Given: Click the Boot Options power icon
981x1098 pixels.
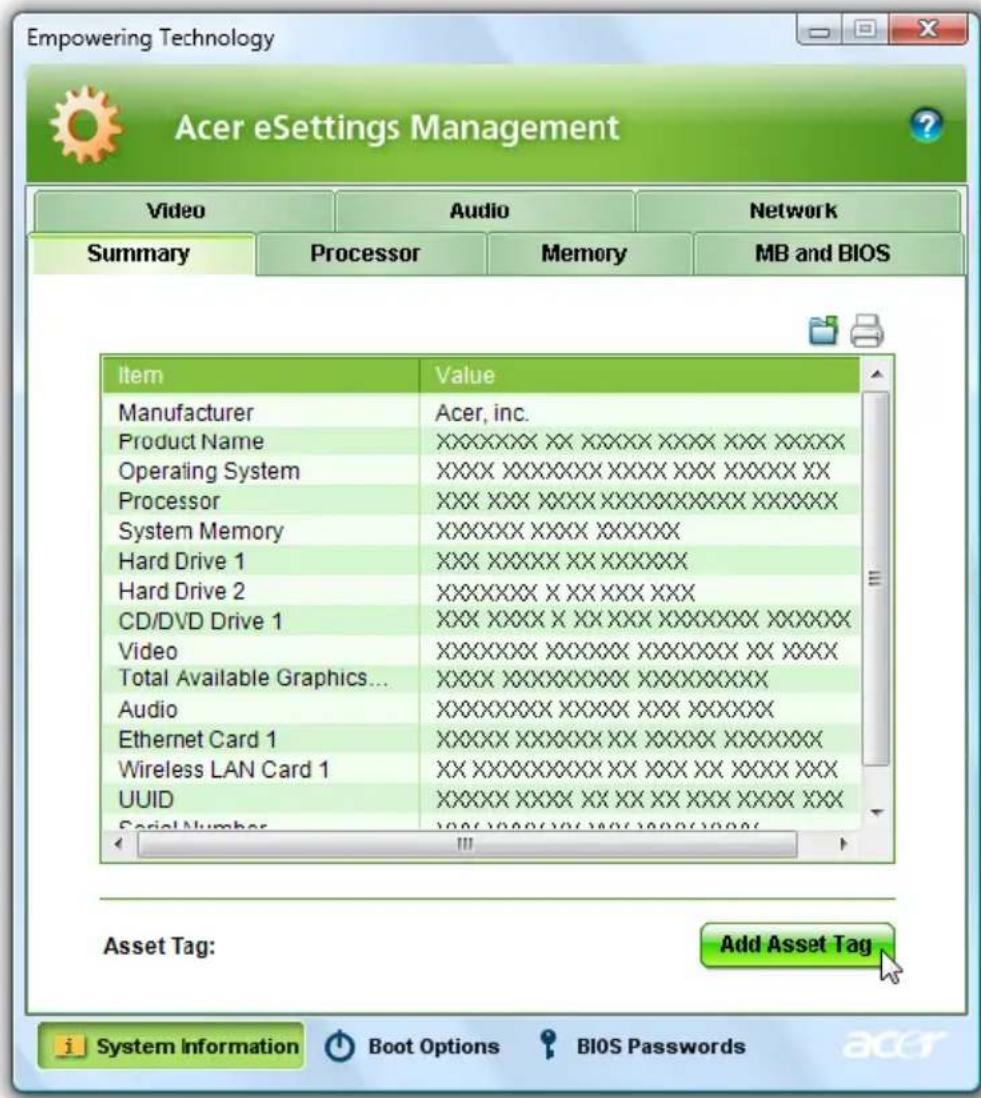Looking at the screenshot, I should point(340,1046).
